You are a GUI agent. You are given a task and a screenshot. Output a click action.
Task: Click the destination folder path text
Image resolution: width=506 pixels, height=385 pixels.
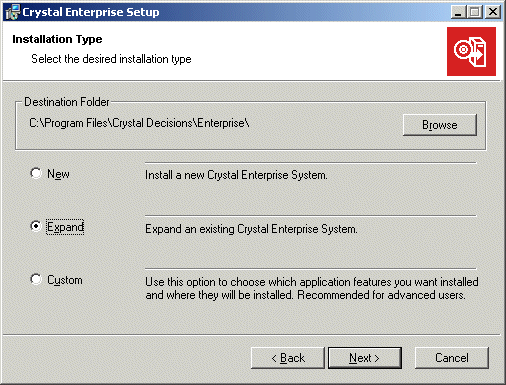tap(139, 123)
